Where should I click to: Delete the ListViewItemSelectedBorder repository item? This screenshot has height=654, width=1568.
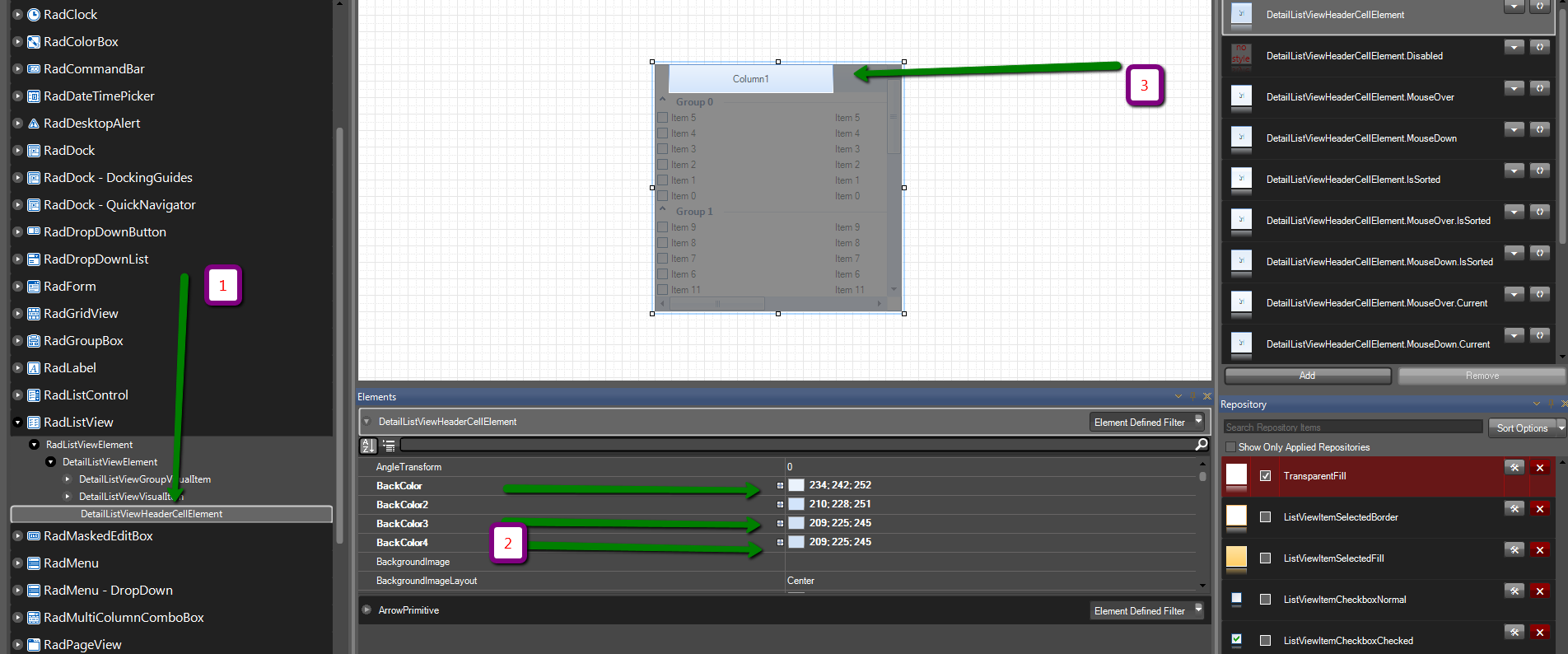pyautogui.click(x=1540, y=509)
